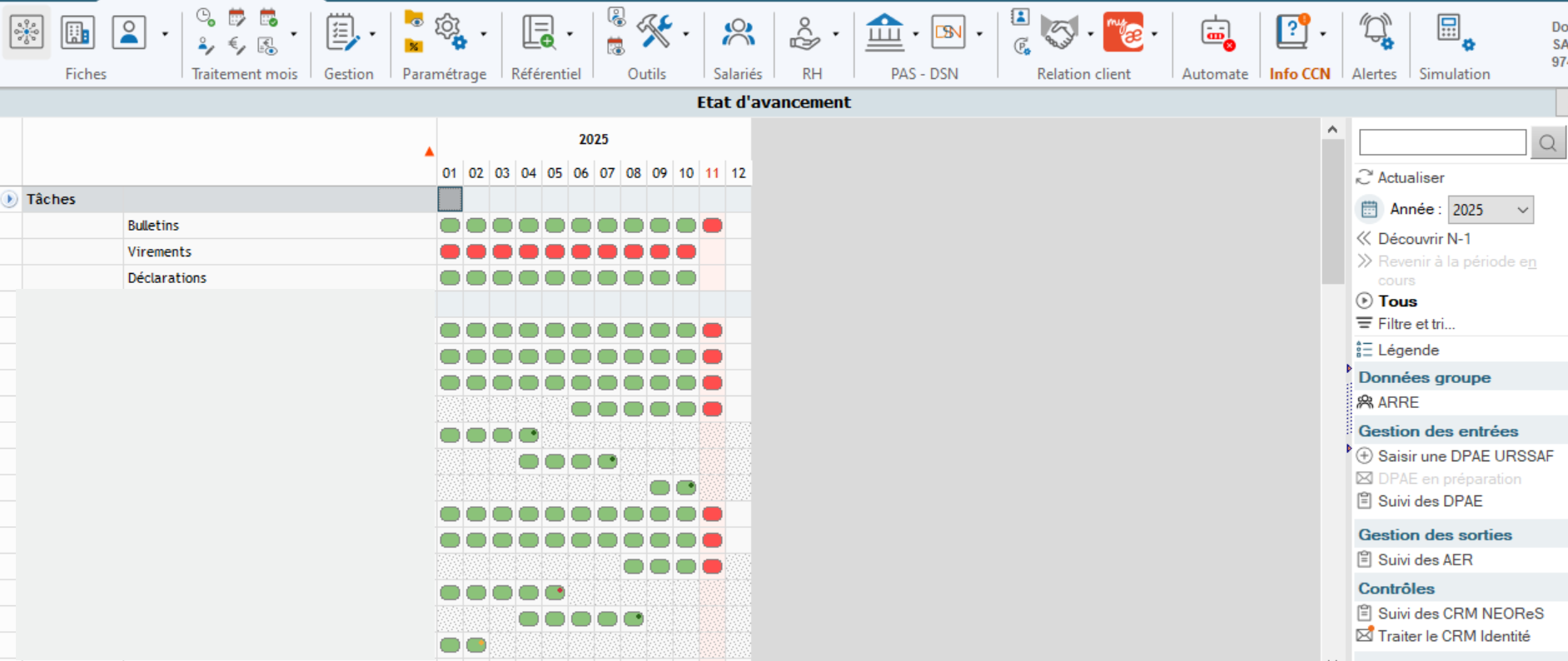Open the PAS bank building icon

click(884, 32)
